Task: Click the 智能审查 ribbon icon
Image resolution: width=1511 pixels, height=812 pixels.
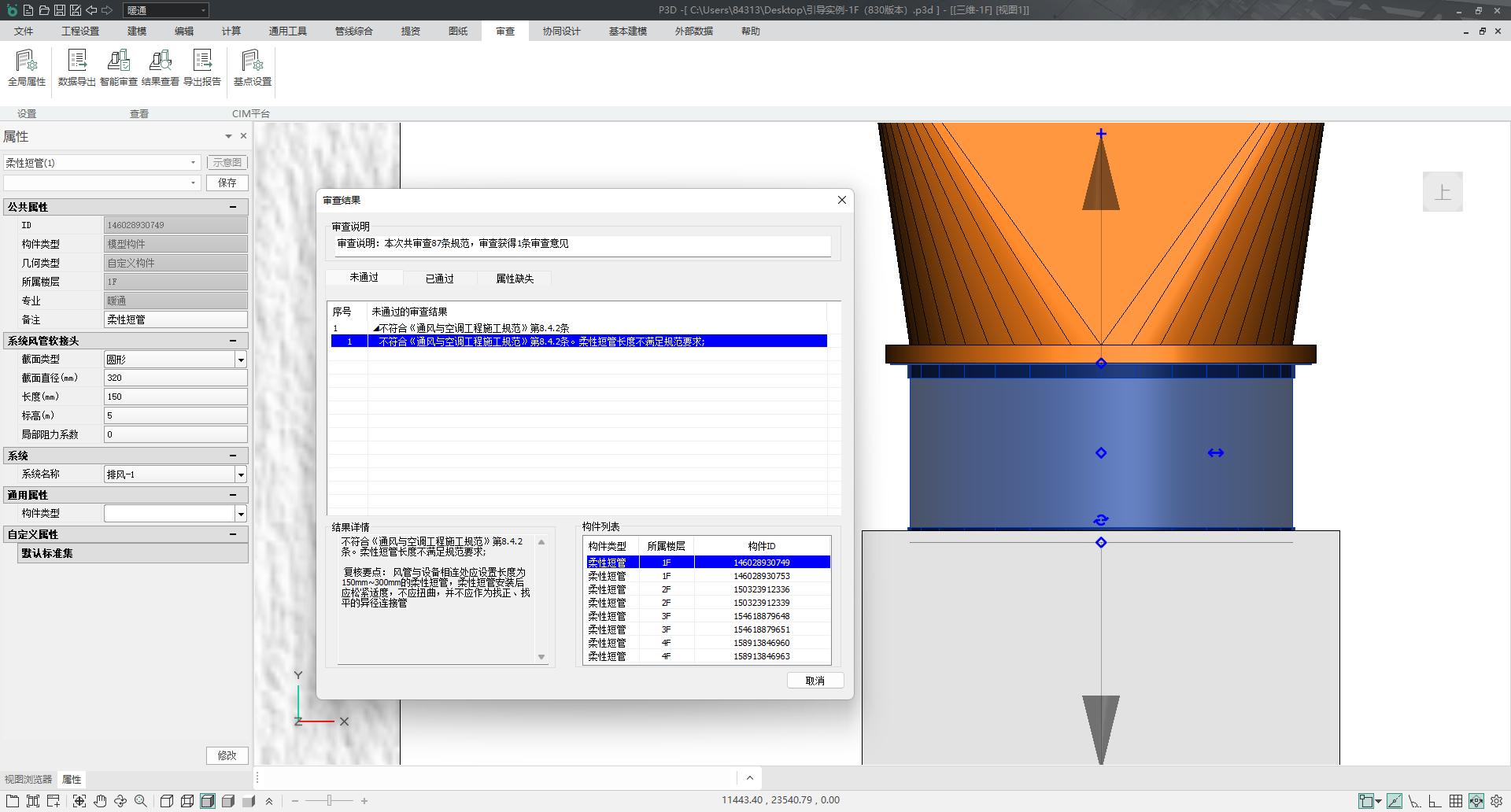Action: [119, 67]
